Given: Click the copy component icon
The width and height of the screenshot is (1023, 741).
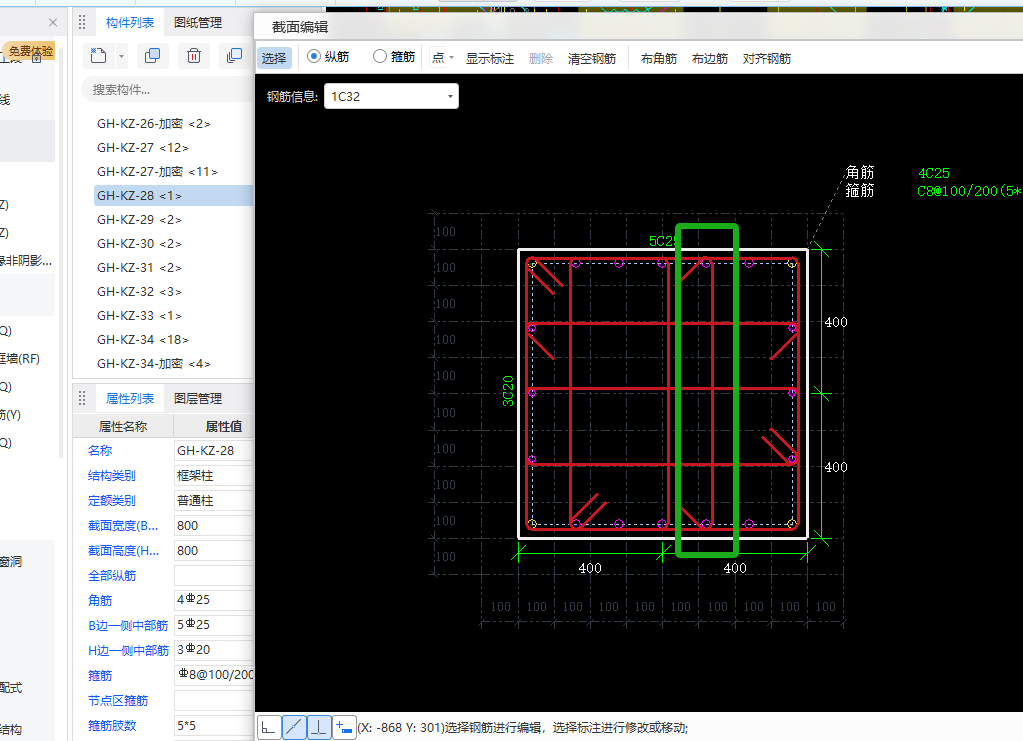Looking at the screenshot, I should click(152, 56).
